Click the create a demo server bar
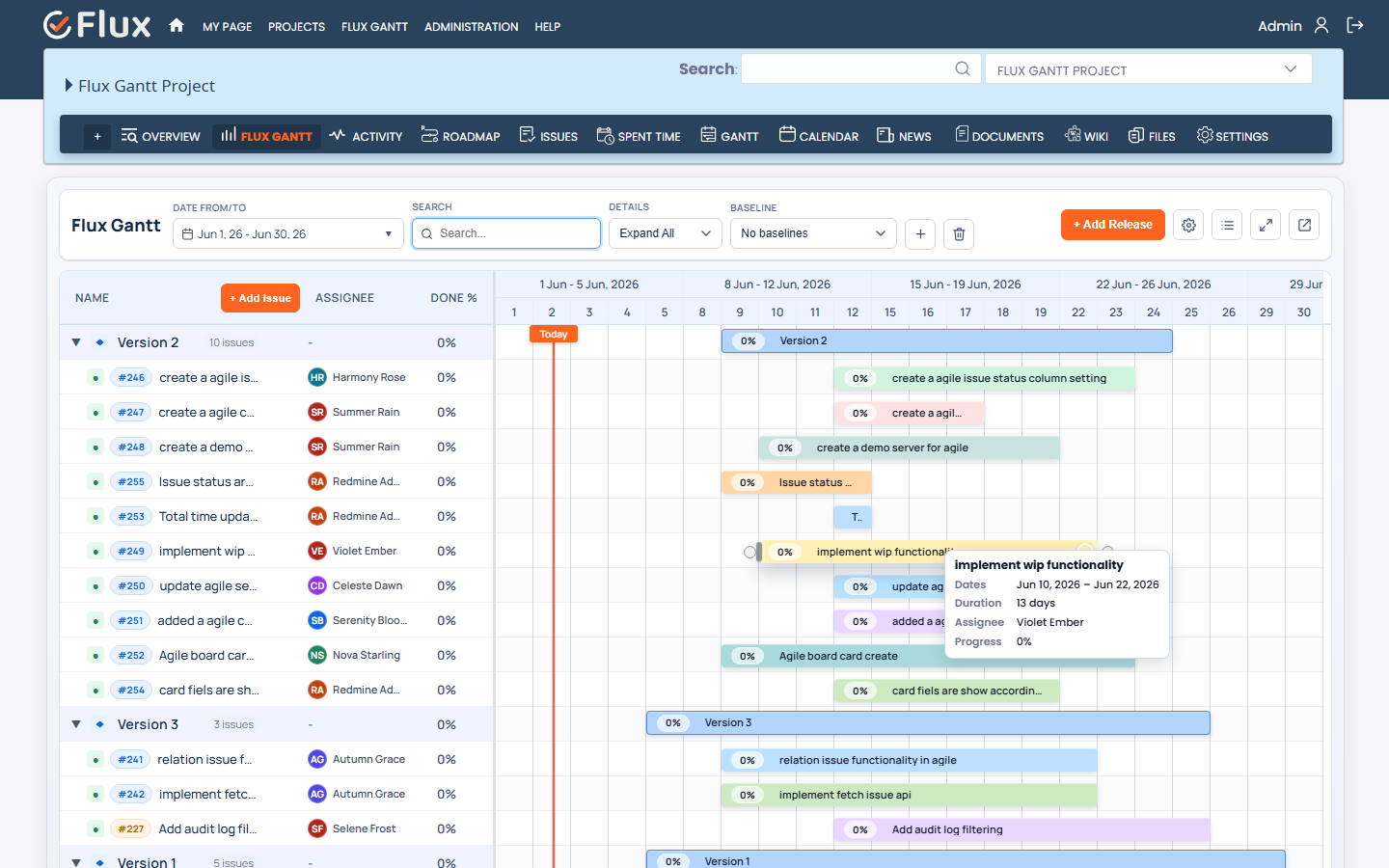This screenshot has height=868, width=1389. point(909,448)
